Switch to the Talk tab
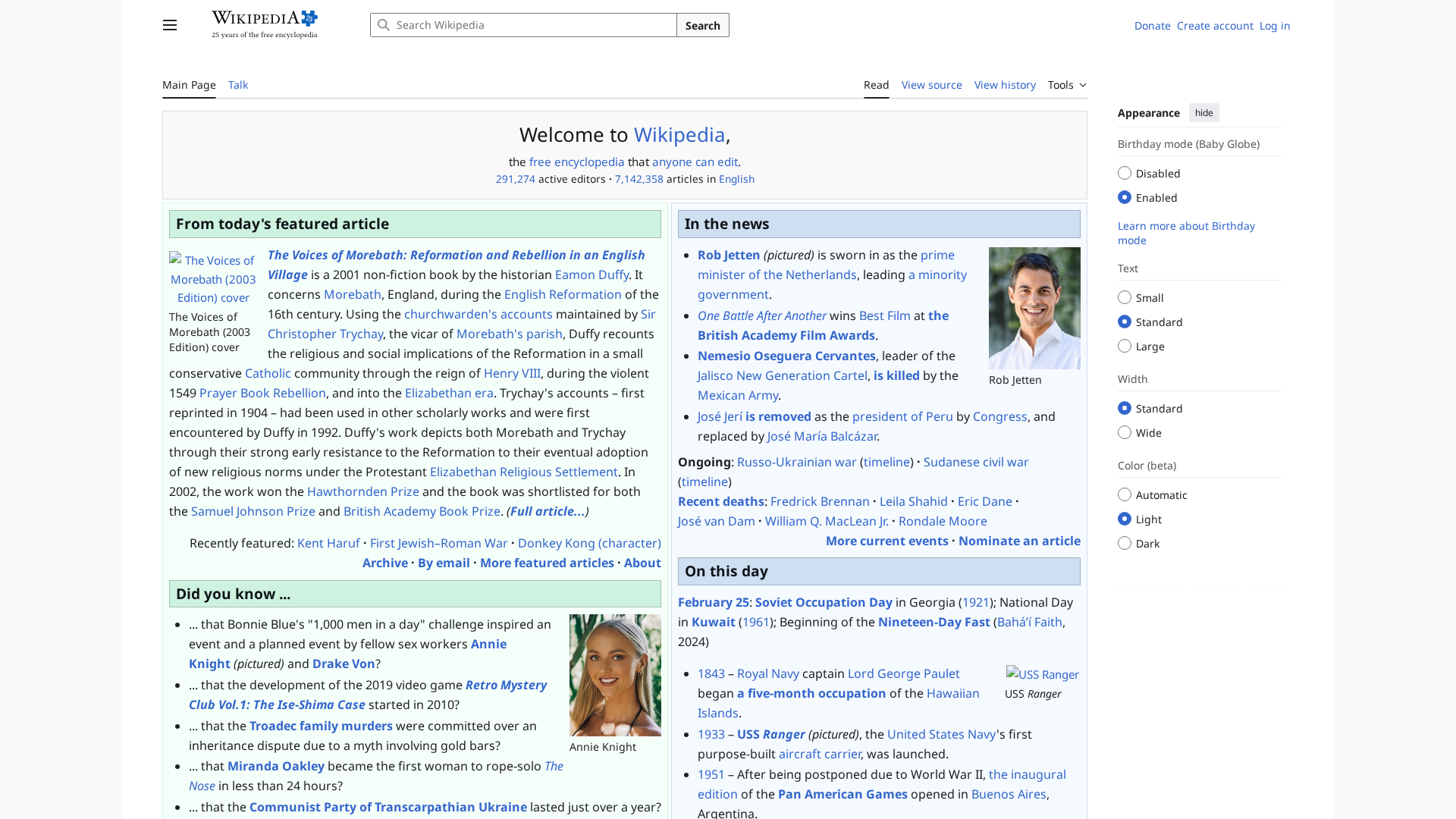Image resolution: width=1456 pixels, height=819 pixels. click(237, 85)
